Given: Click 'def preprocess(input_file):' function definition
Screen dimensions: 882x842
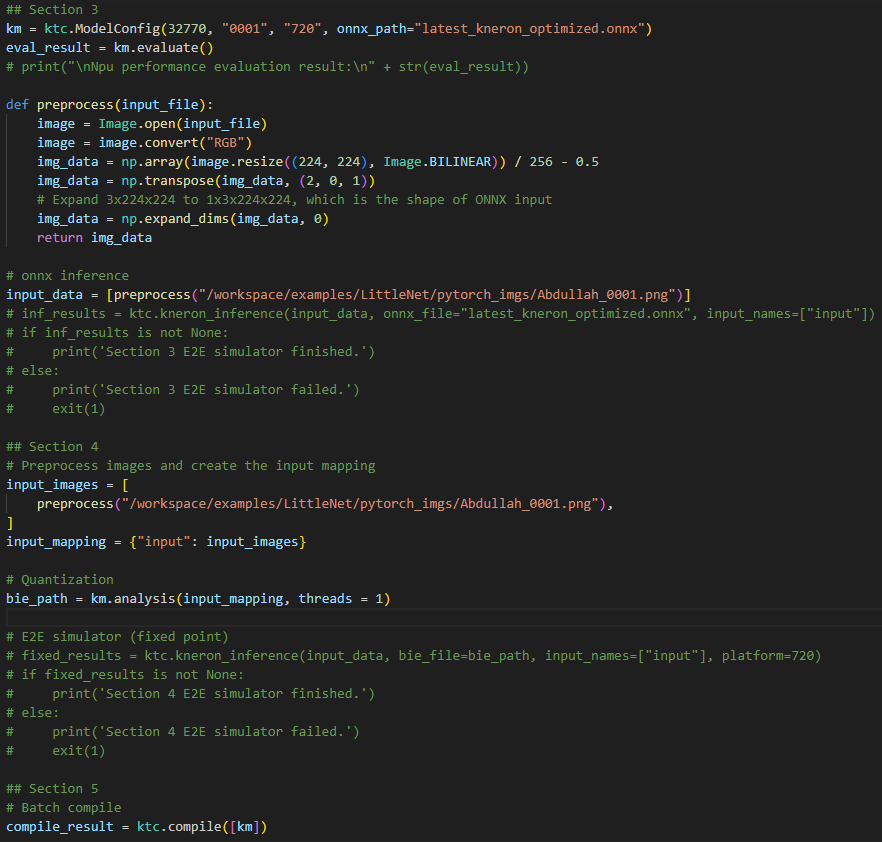Looking at the screenshot, I should (109, 105).
